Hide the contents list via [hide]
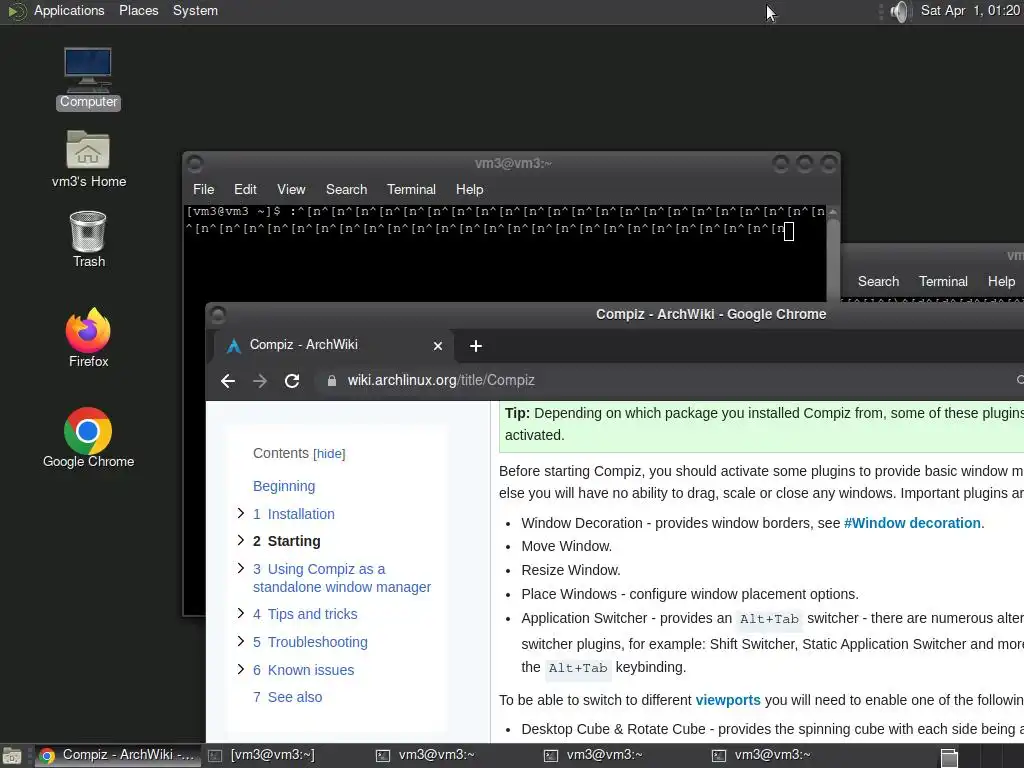1024x768 pixels. point(329,454)
